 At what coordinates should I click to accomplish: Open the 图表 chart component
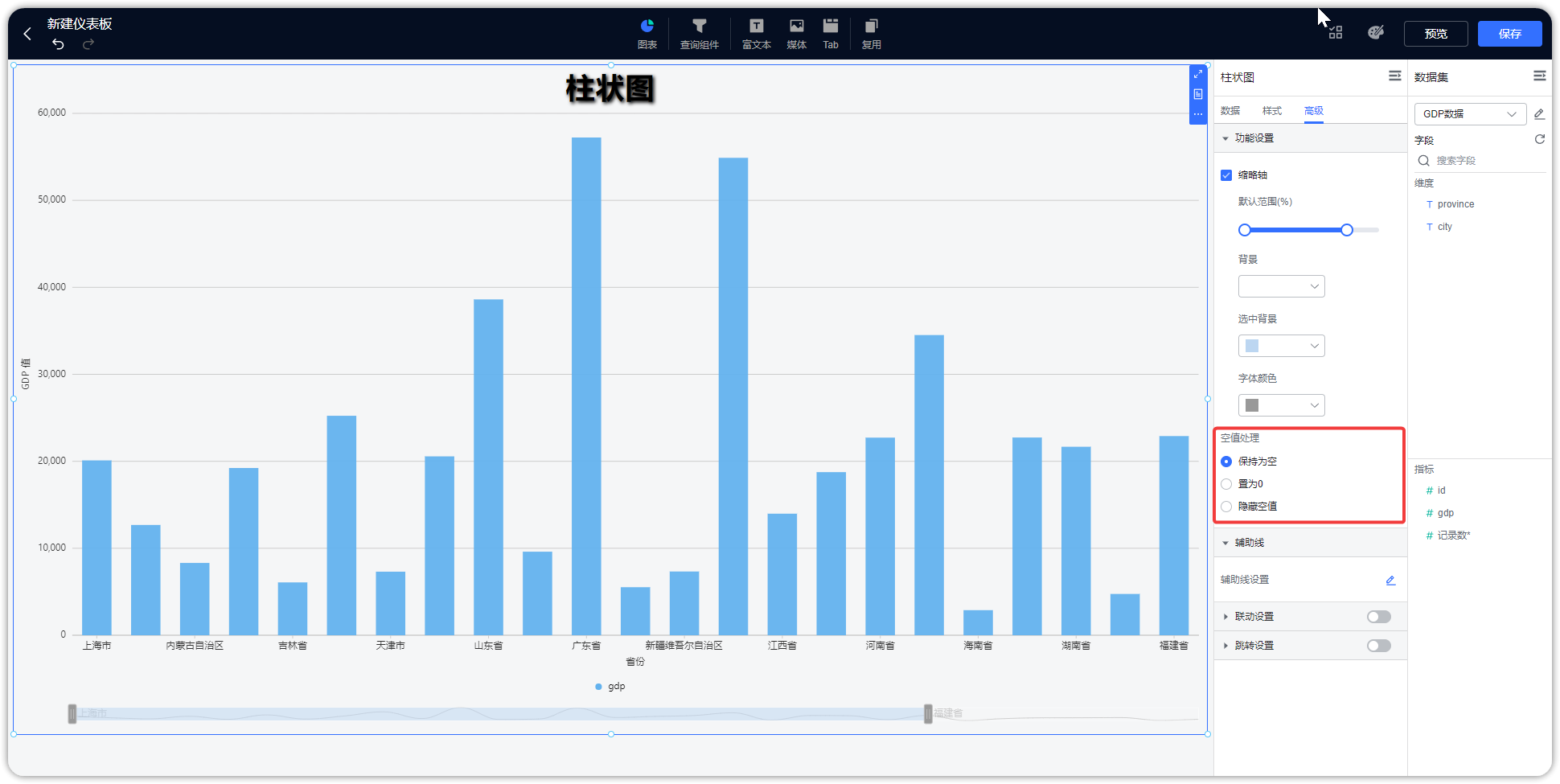click(647, 34)
